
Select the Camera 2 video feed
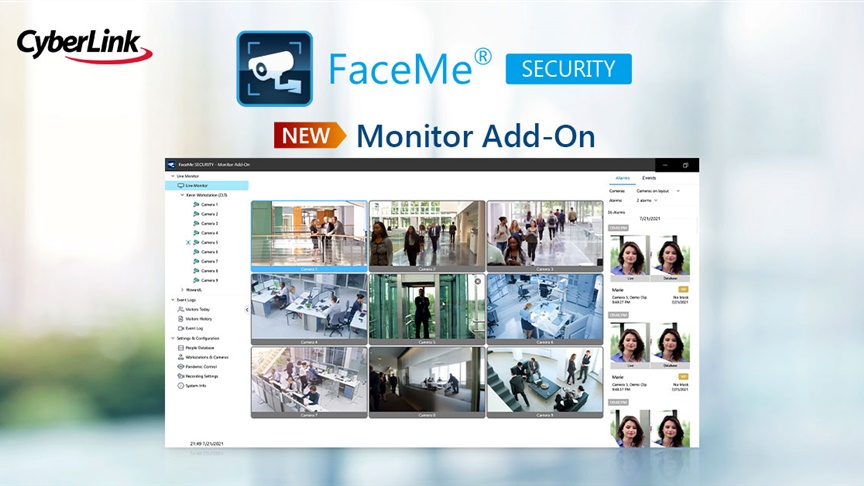(x=427, y=234)
